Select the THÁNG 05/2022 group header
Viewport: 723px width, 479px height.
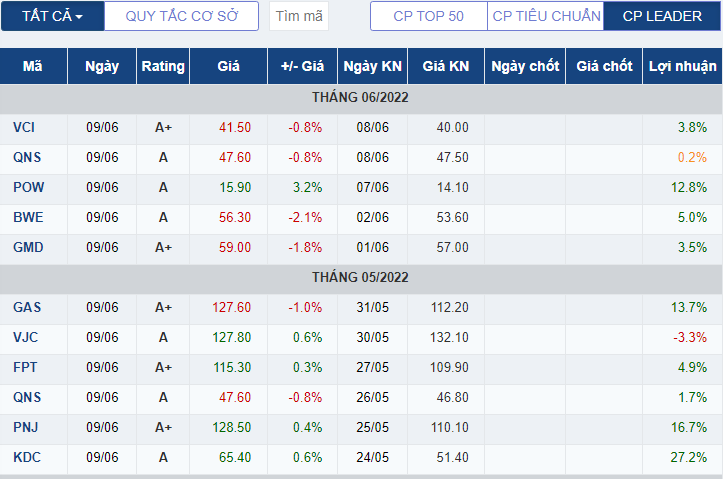(x=361, y=278)
